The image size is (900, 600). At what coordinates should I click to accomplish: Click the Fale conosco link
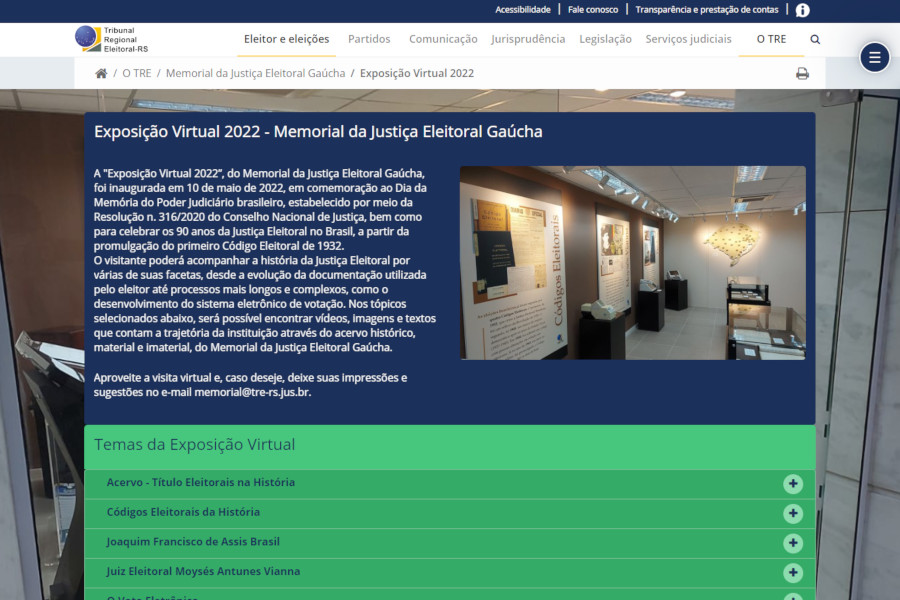coord(593,10)
